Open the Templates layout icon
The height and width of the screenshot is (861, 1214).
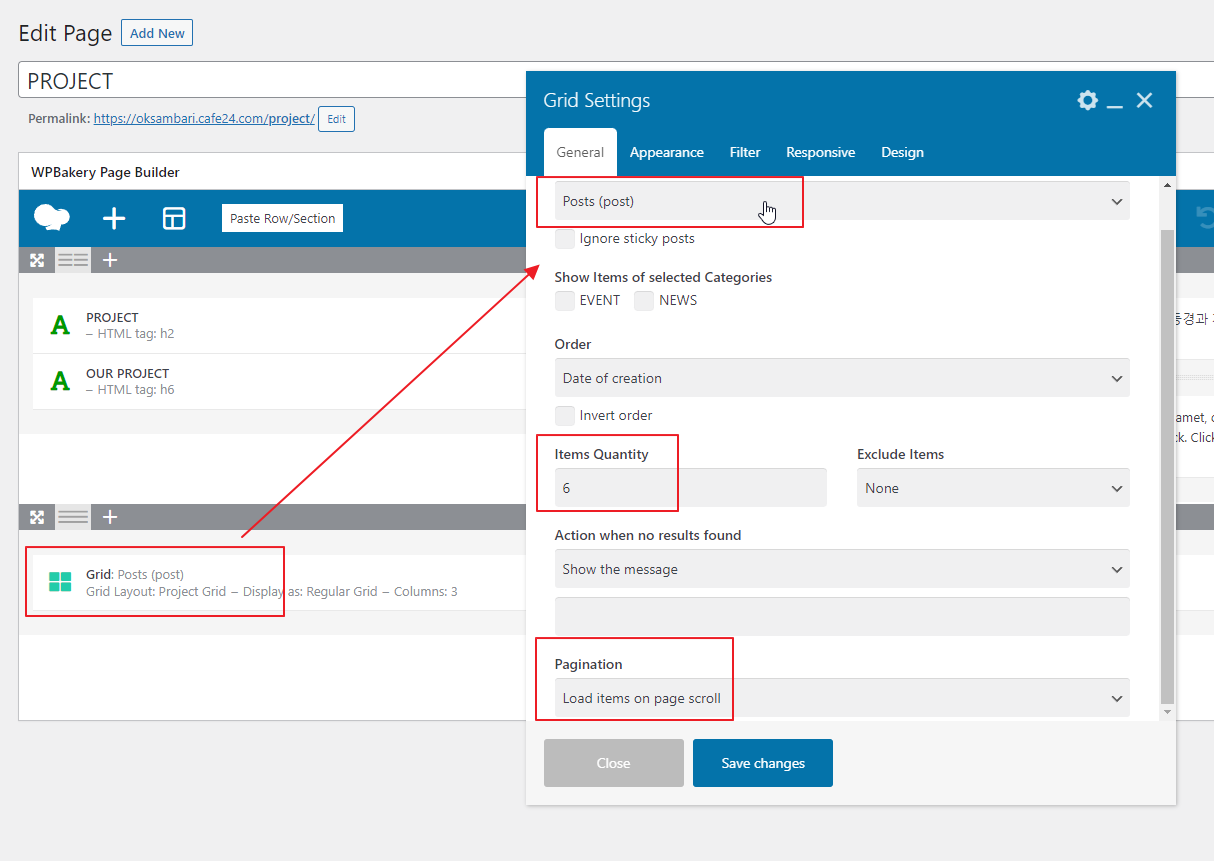174,218
